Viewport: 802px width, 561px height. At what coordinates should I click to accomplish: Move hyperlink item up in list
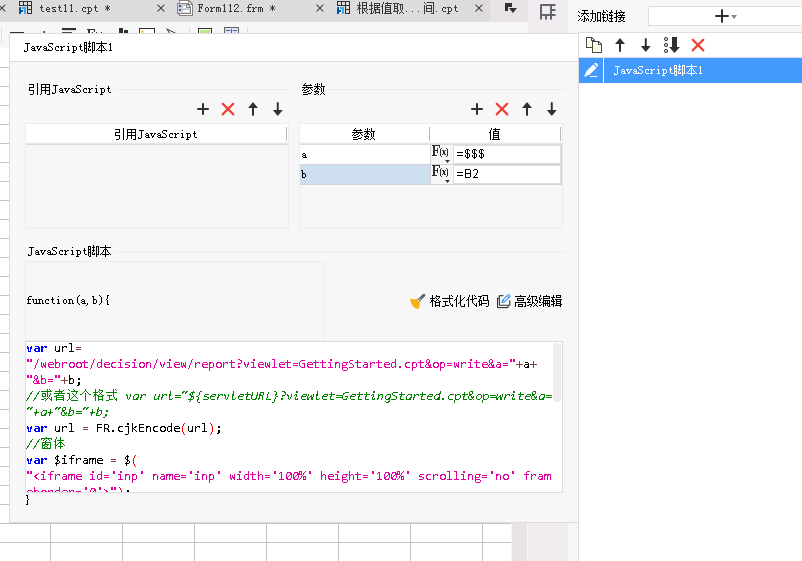click(620, 45)
